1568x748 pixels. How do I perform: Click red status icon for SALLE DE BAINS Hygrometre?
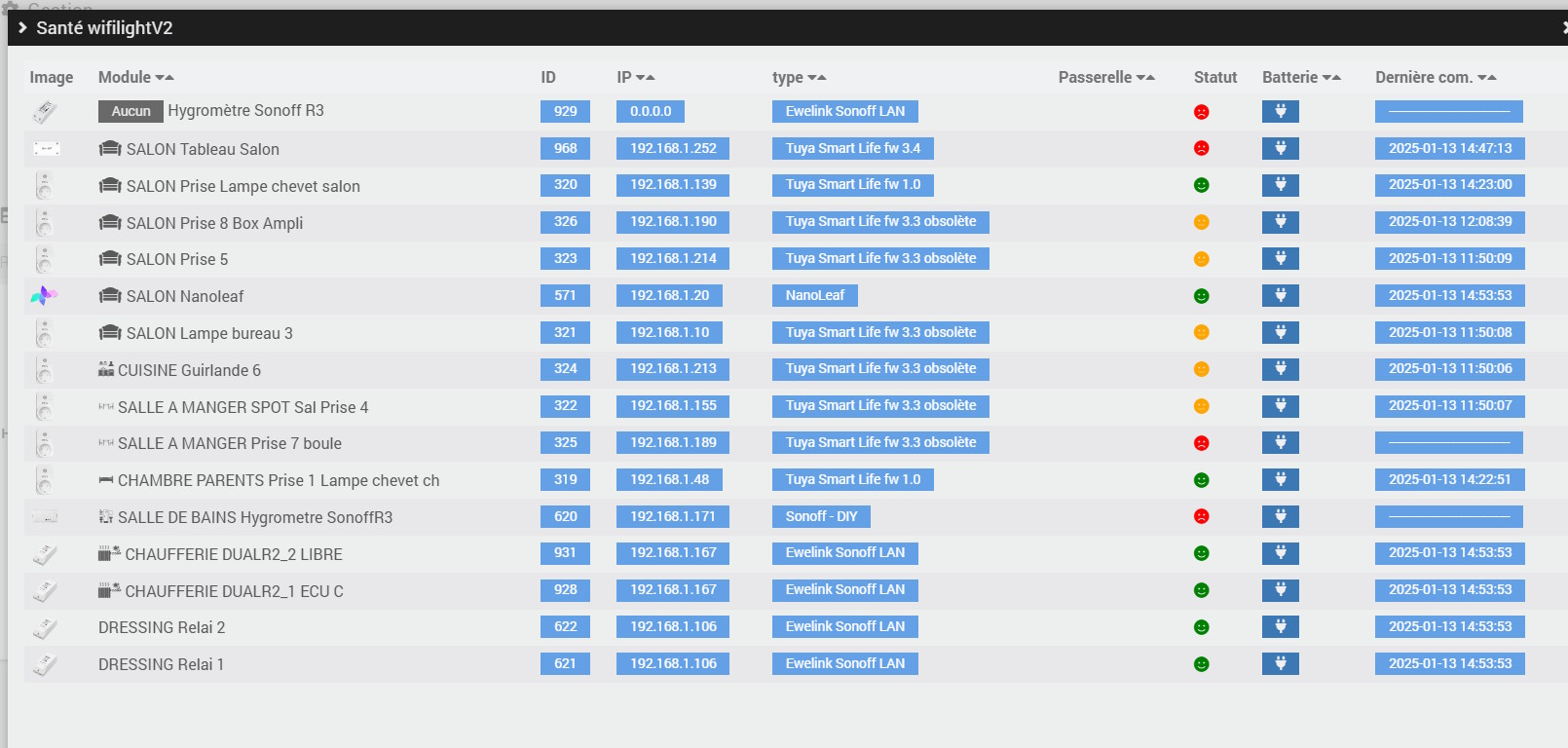tap(1201, 516)
